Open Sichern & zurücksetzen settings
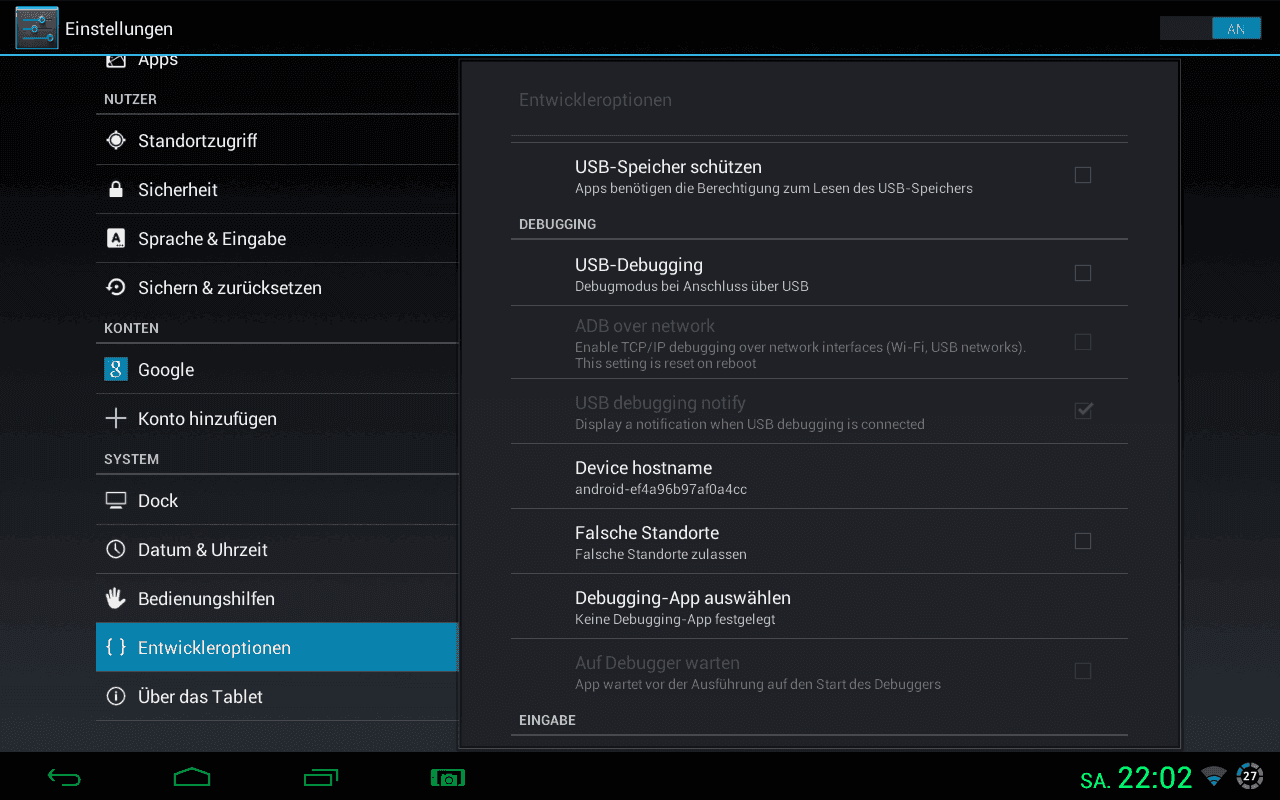The width and height of the screenshot is (1280, 800). tap(277, 287)
